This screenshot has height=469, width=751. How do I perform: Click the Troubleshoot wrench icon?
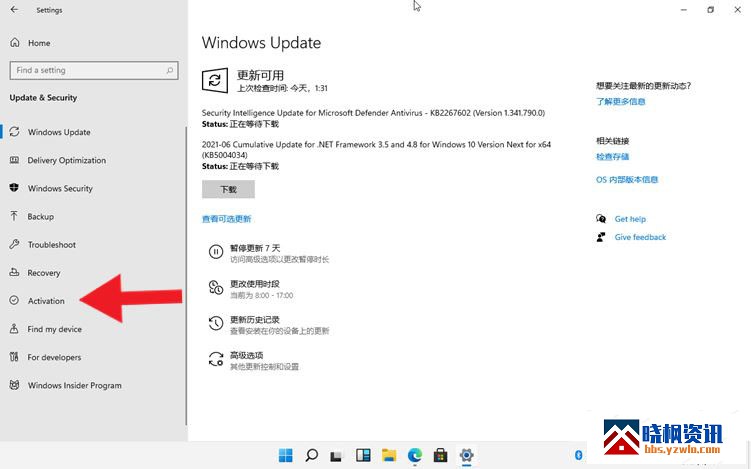click(14, 244)
